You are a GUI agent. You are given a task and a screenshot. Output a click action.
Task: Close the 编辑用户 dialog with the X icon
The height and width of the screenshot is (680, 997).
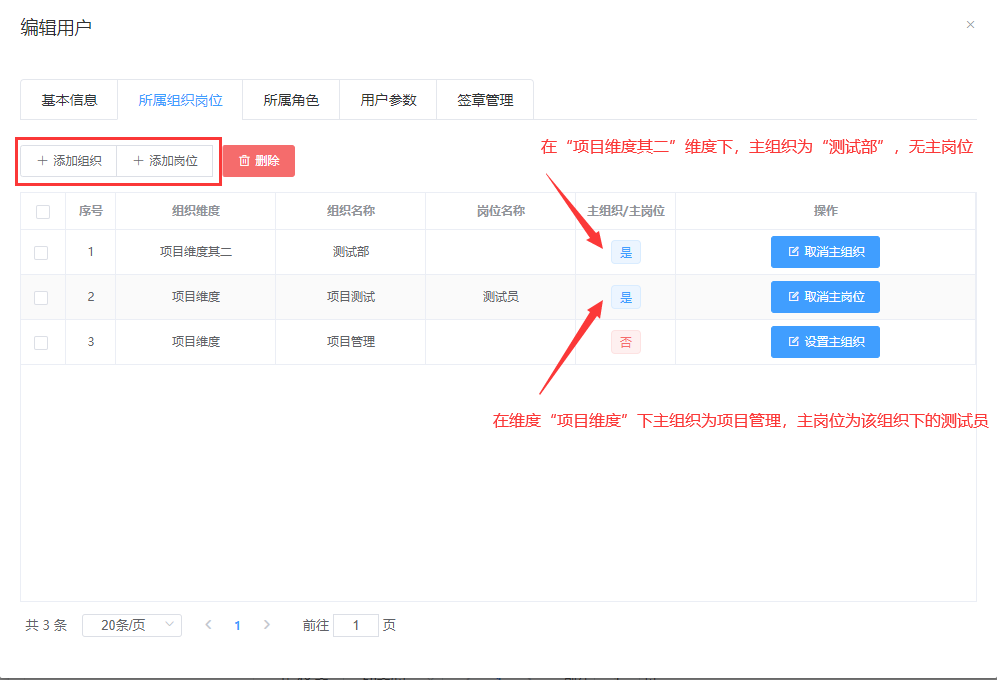click(x=969, y=25)
